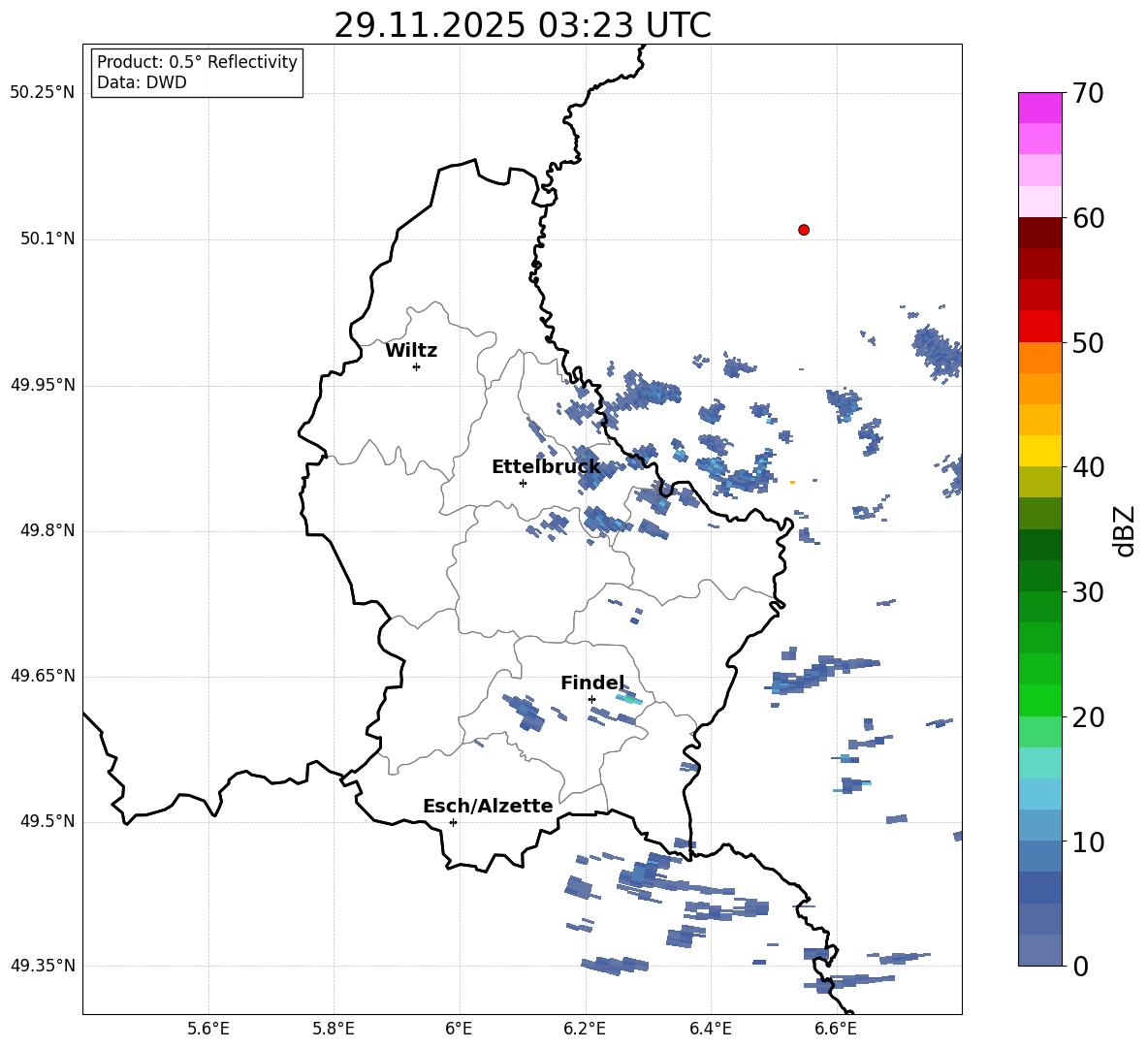
Task: Click the colorbar tick value 50
Action: click(1088, 343)
